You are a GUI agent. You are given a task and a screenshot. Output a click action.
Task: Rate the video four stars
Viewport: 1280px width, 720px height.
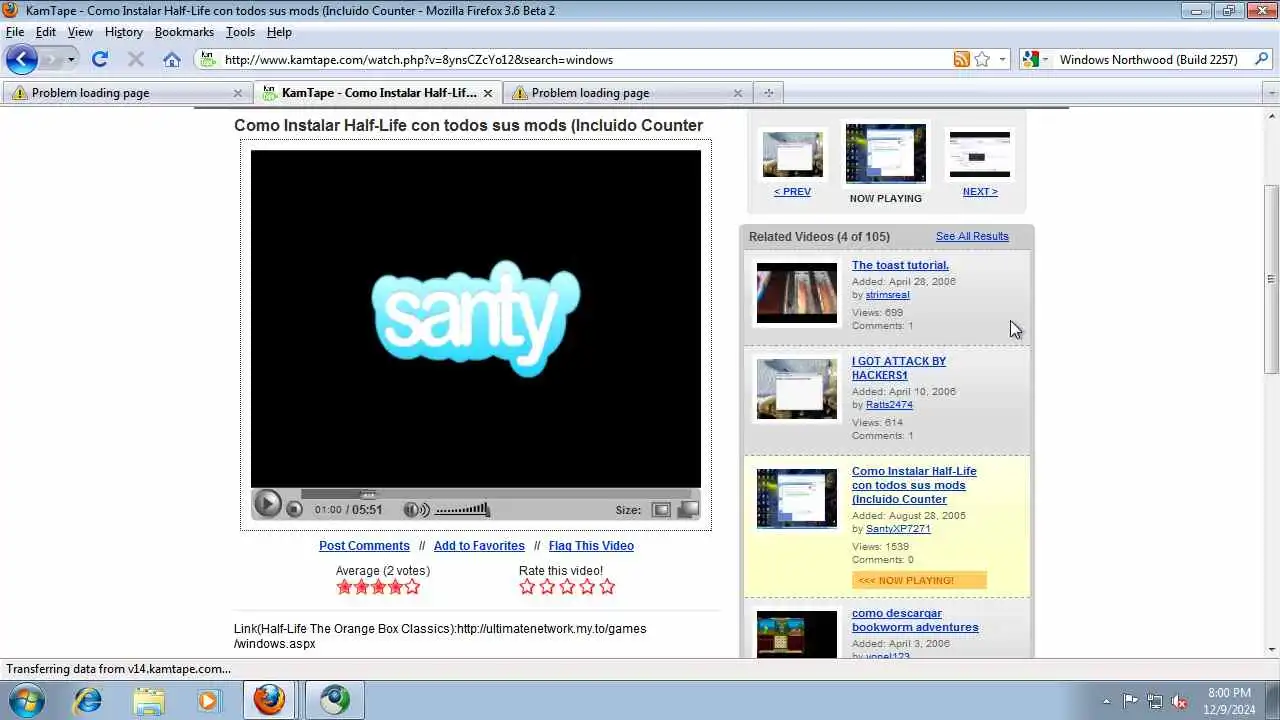click(x=587, y=587)
